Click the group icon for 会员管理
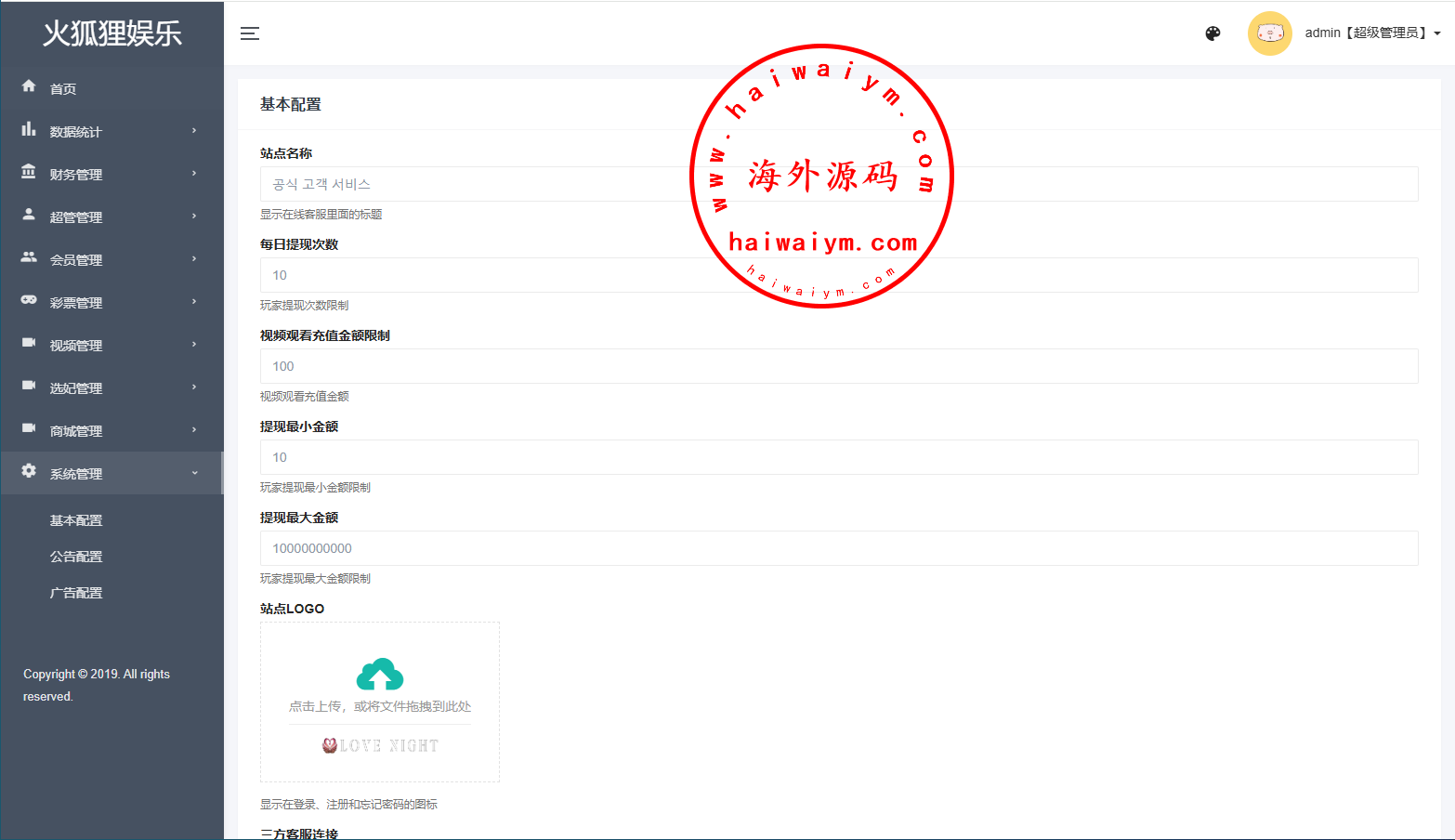This screenshot has width=1455, height=840. point(29,257)
